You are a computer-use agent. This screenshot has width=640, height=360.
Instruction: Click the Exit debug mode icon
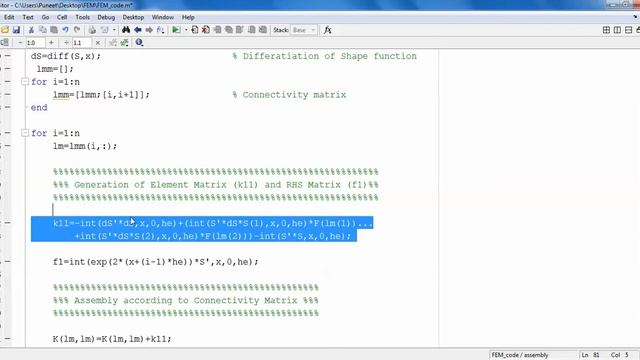tap(263, 30)
